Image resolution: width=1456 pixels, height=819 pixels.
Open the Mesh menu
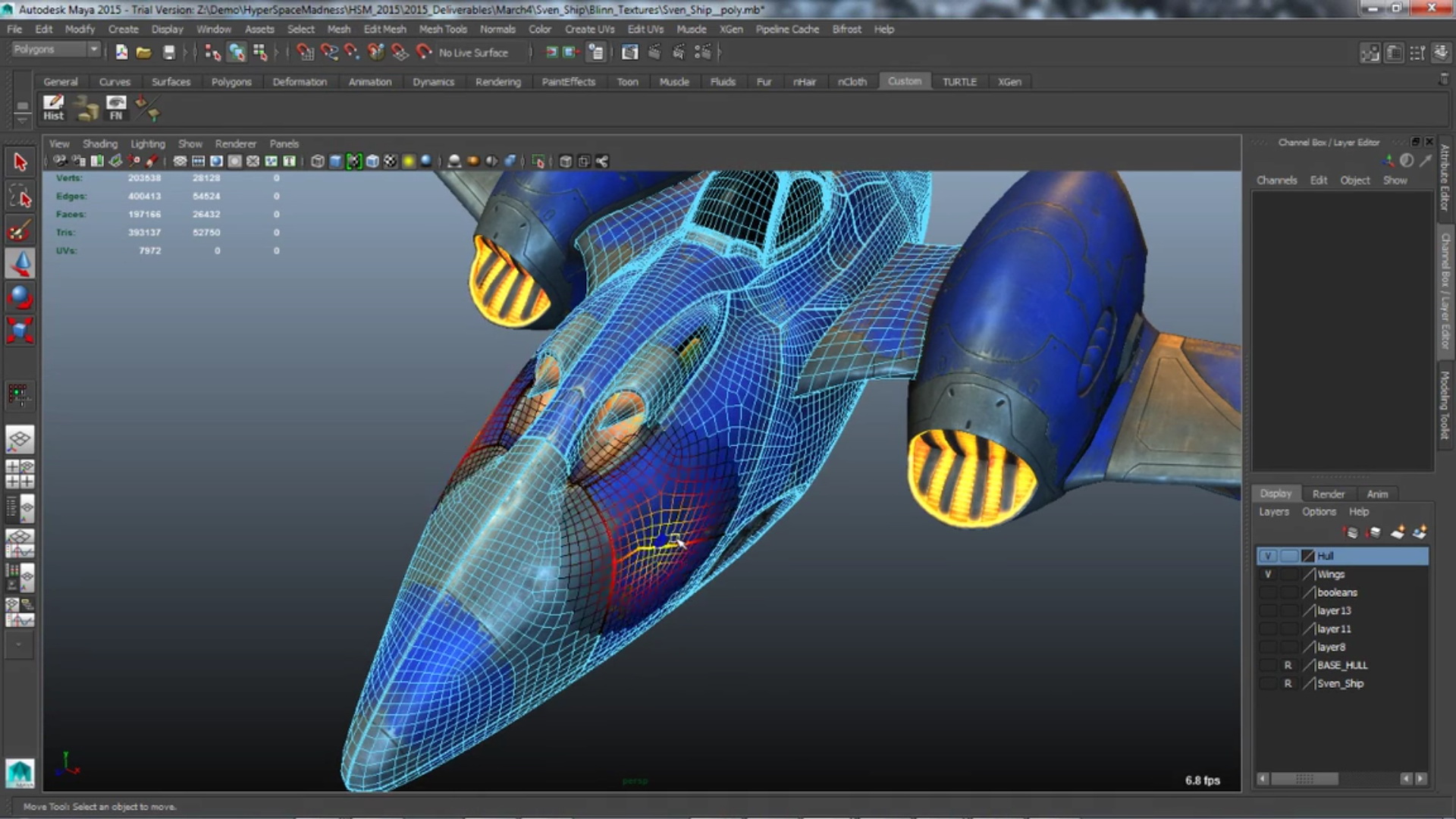(x=339, y=29)
